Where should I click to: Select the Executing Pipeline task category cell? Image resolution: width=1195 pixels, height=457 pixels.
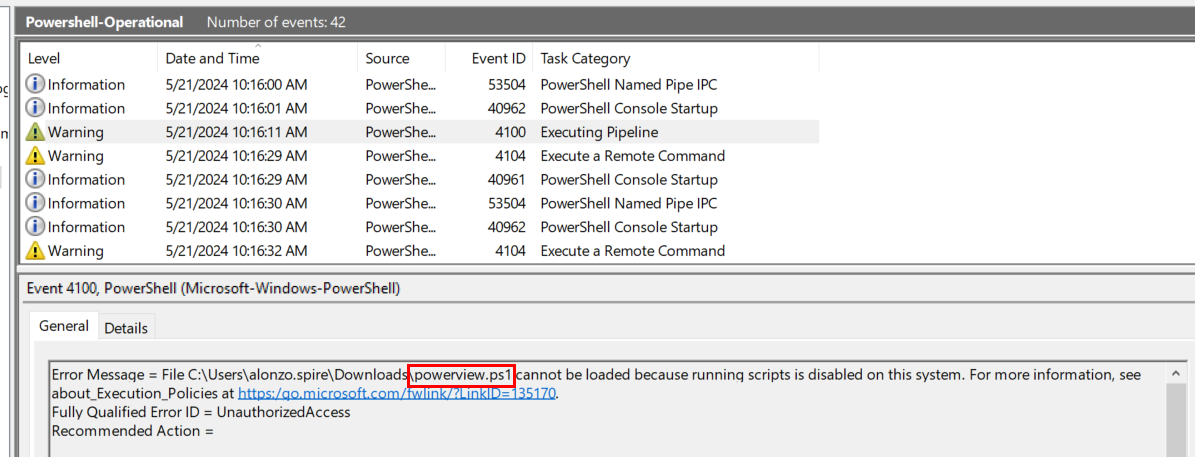(x=599, y=132)
